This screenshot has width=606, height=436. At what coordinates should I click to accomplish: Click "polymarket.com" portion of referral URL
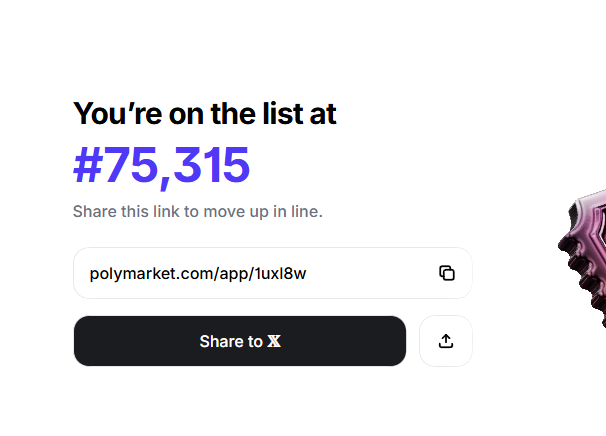click(x=145, y=273)
